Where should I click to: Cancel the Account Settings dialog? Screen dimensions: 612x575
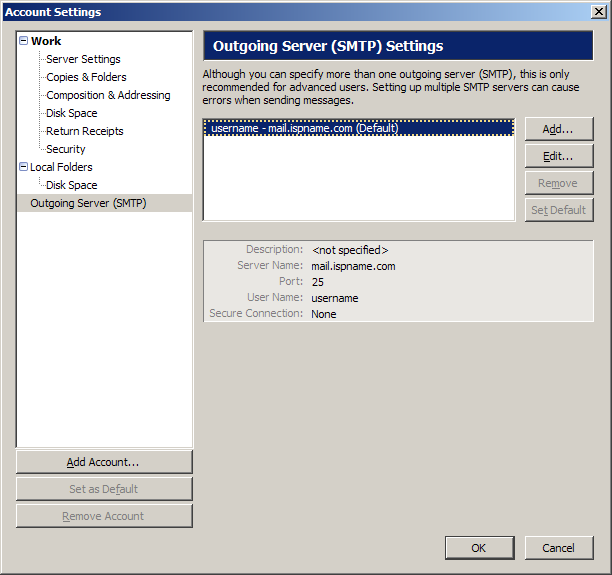click(x=559, y=548)
